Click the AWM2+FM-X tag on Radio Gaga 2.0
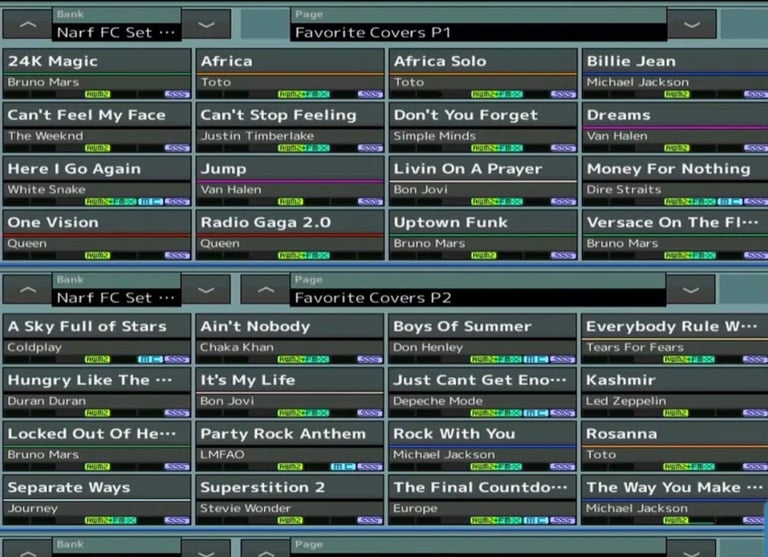 [304, 255]
